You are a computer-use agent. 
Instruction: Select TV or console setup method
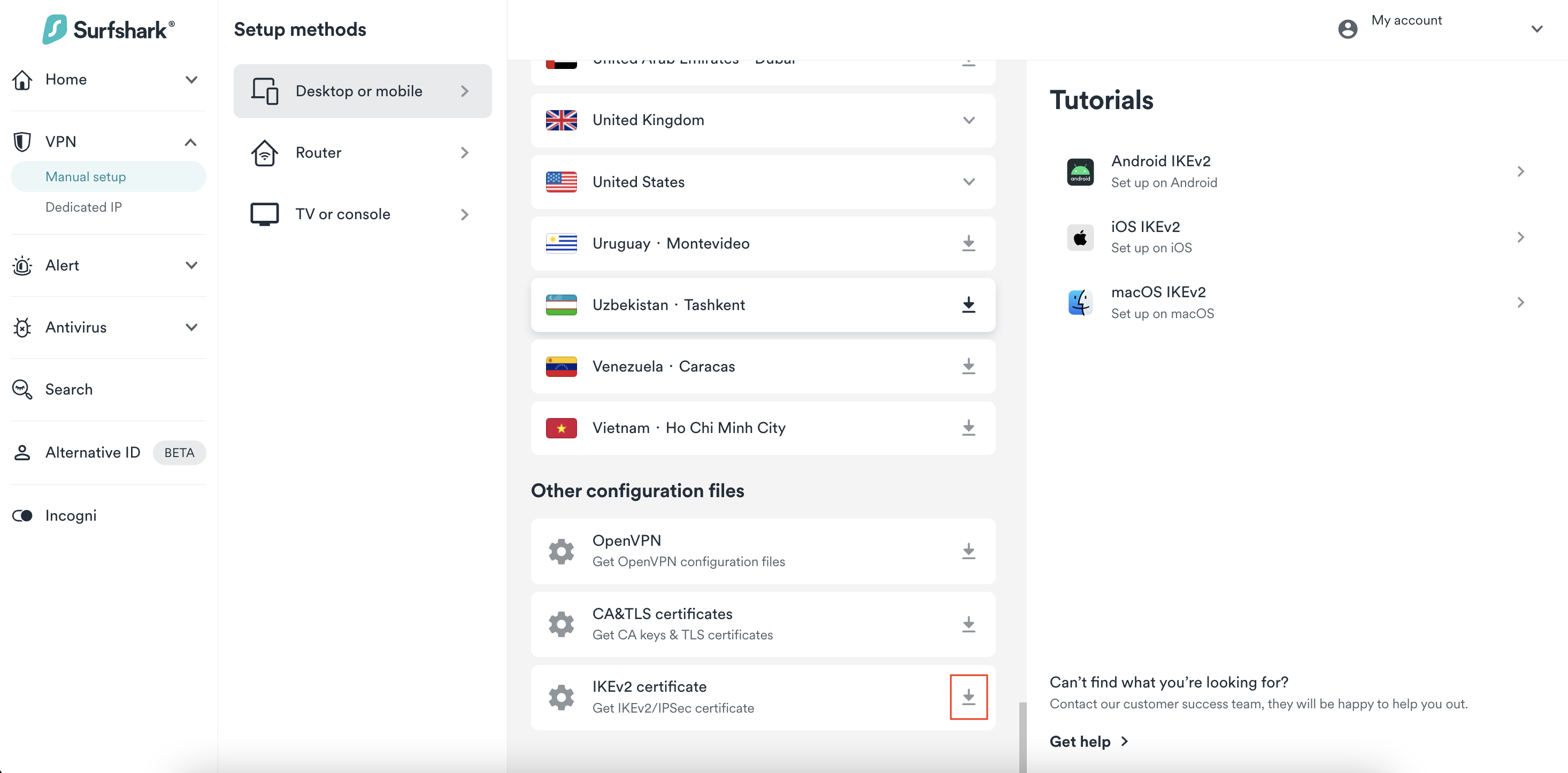pos(362,214)
